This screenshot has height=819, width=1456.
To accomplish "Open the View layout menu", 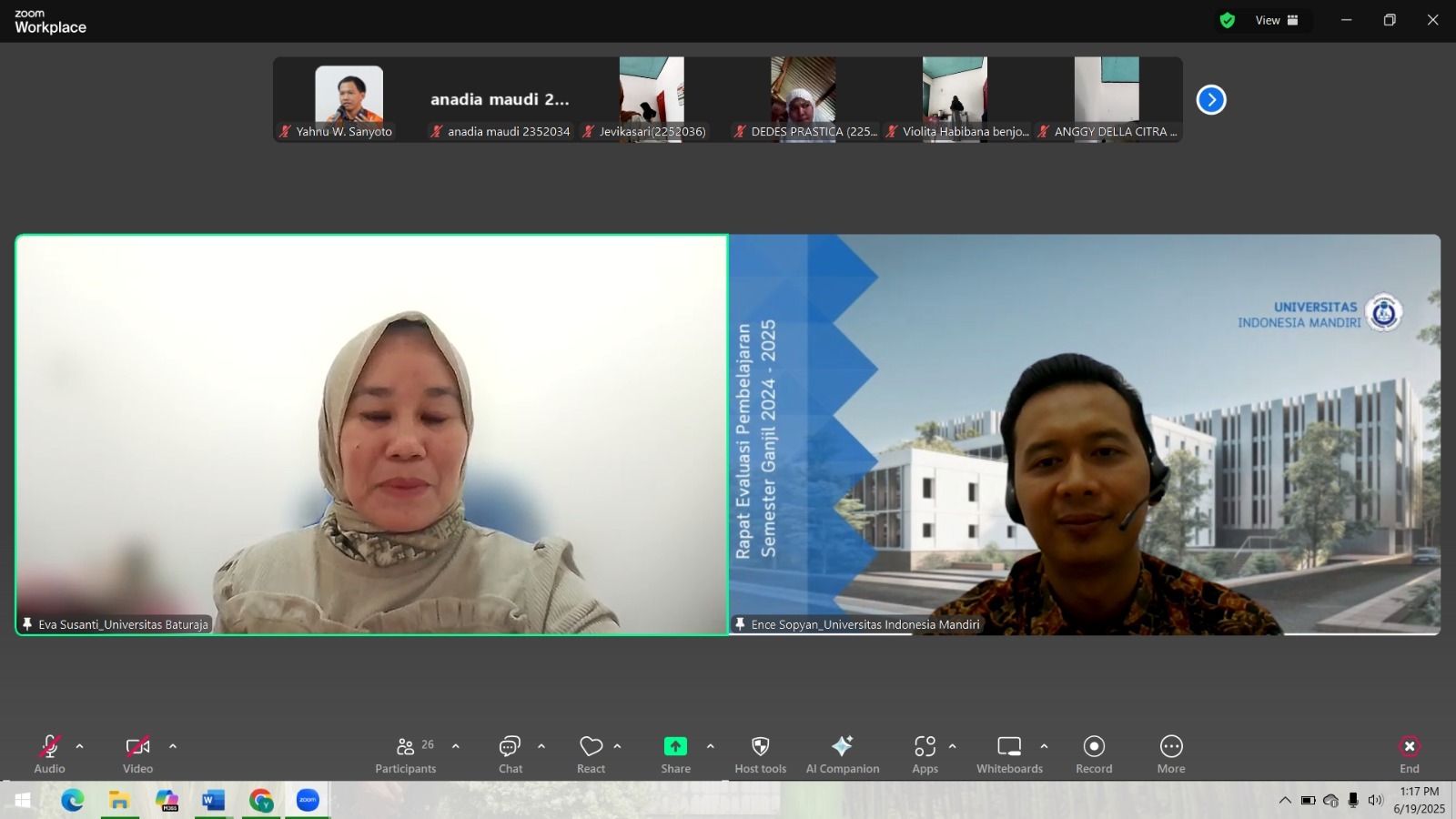I will [1277, 20].
